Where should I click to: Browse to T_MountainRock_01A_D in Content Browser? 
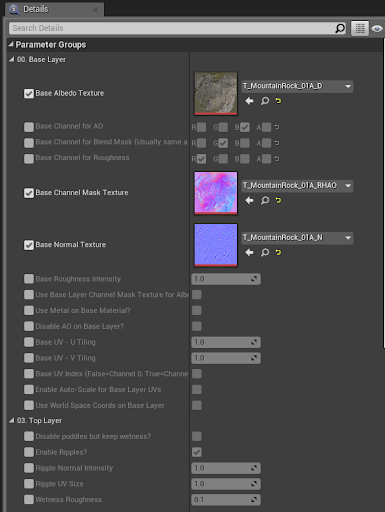click(x=265, y=101)
